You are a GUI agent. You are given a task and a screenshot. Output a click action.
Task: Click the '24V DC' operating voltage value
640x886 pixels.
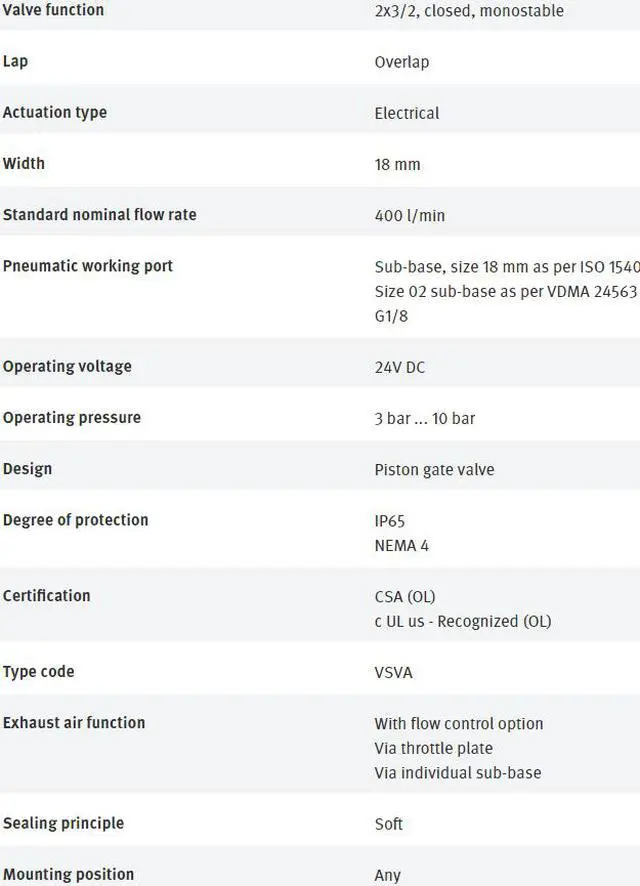[x=399, y=367]
